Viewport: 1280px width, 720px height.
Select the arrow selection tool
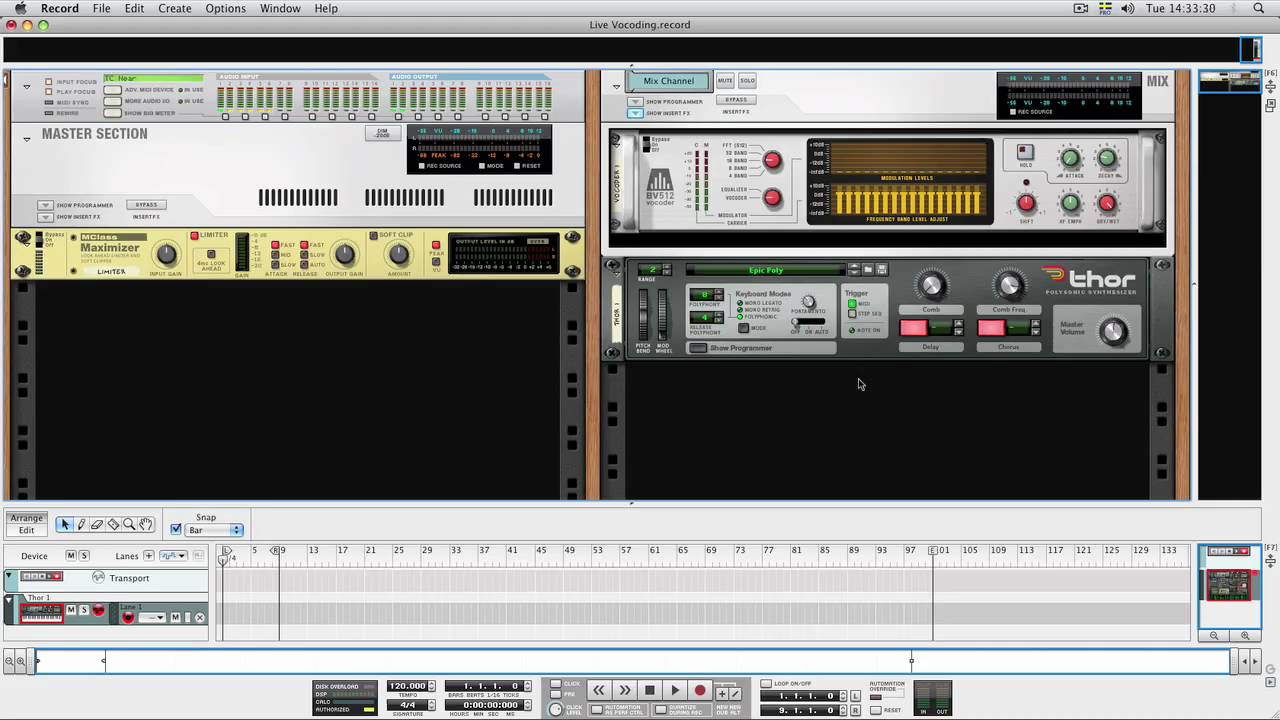pyautogui.click(x=66, y=524)
